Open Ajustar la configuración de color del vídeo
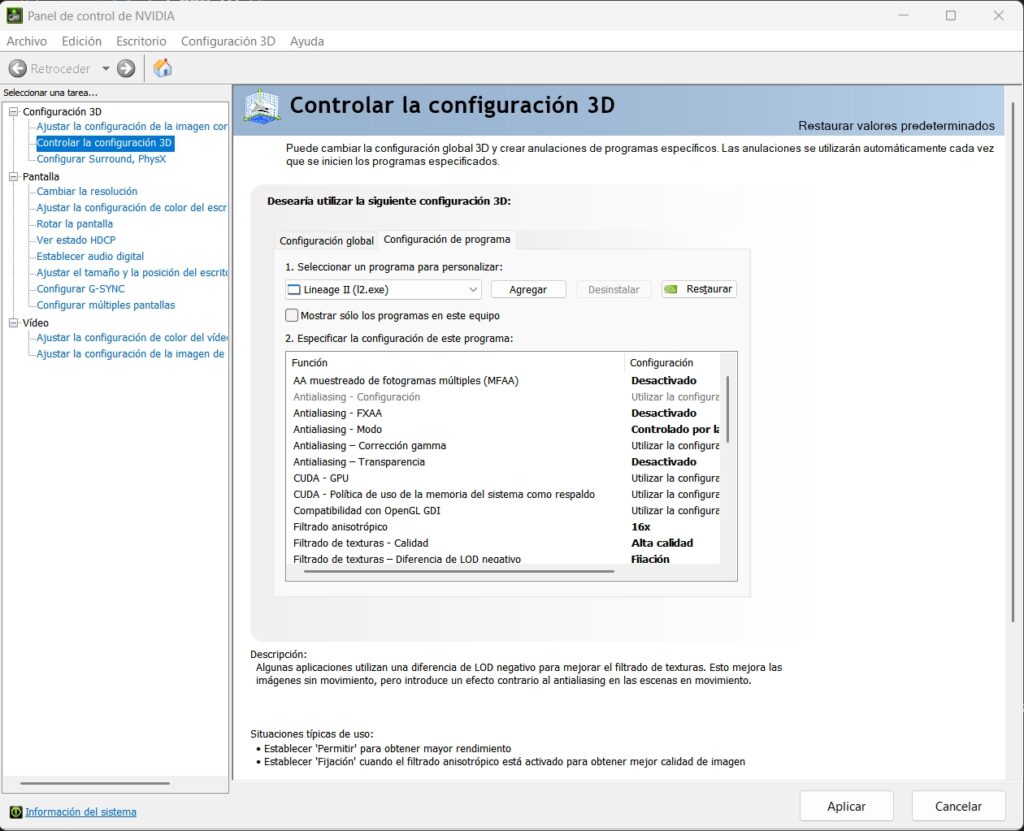The image size is (1024, 831). click(132, 338)
